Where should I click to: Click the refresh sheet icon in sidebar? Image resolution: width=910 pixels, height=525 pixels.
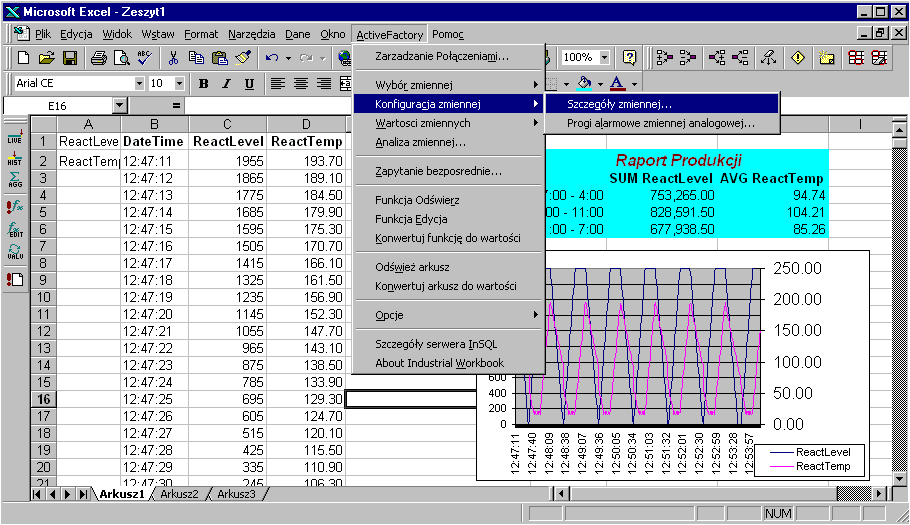click(15, 280)
